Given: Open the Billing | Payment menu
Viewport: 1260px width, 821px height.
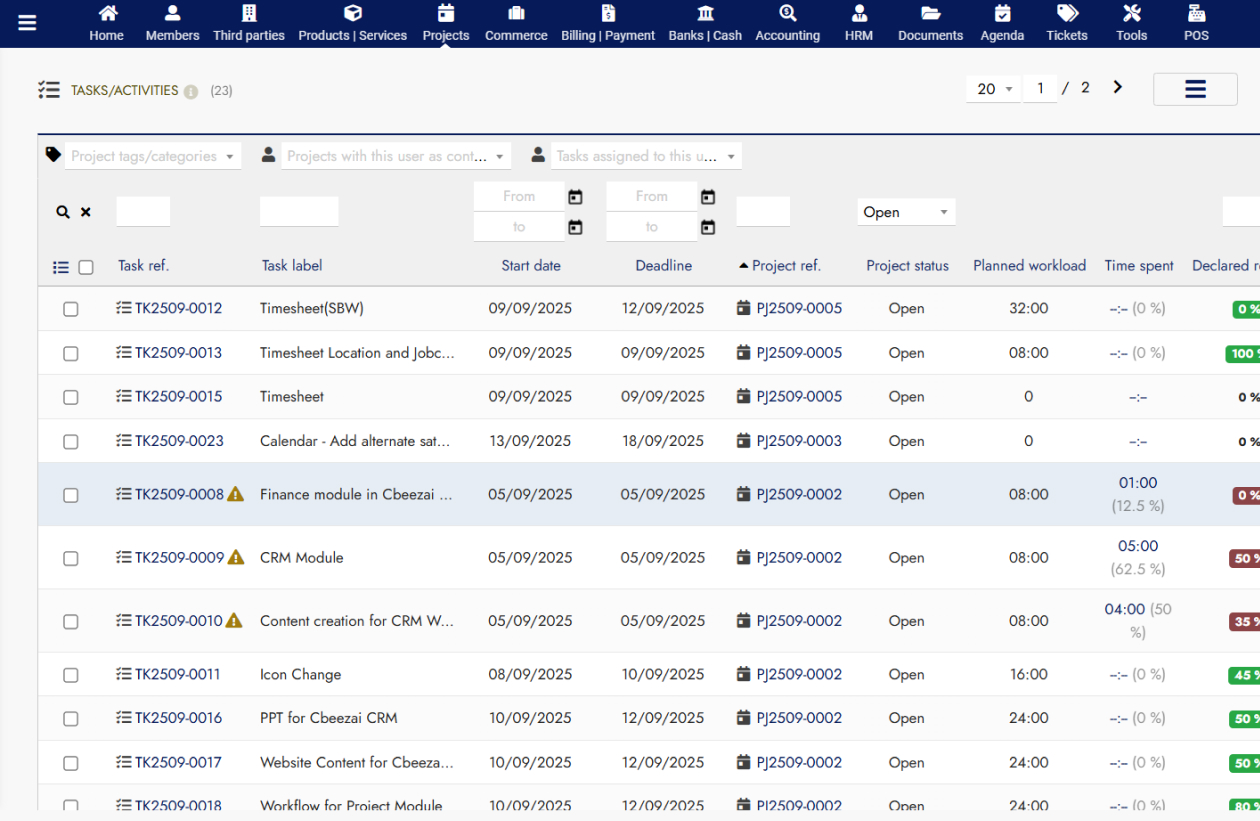Looking at the screenshot, I should pos(608,24).
